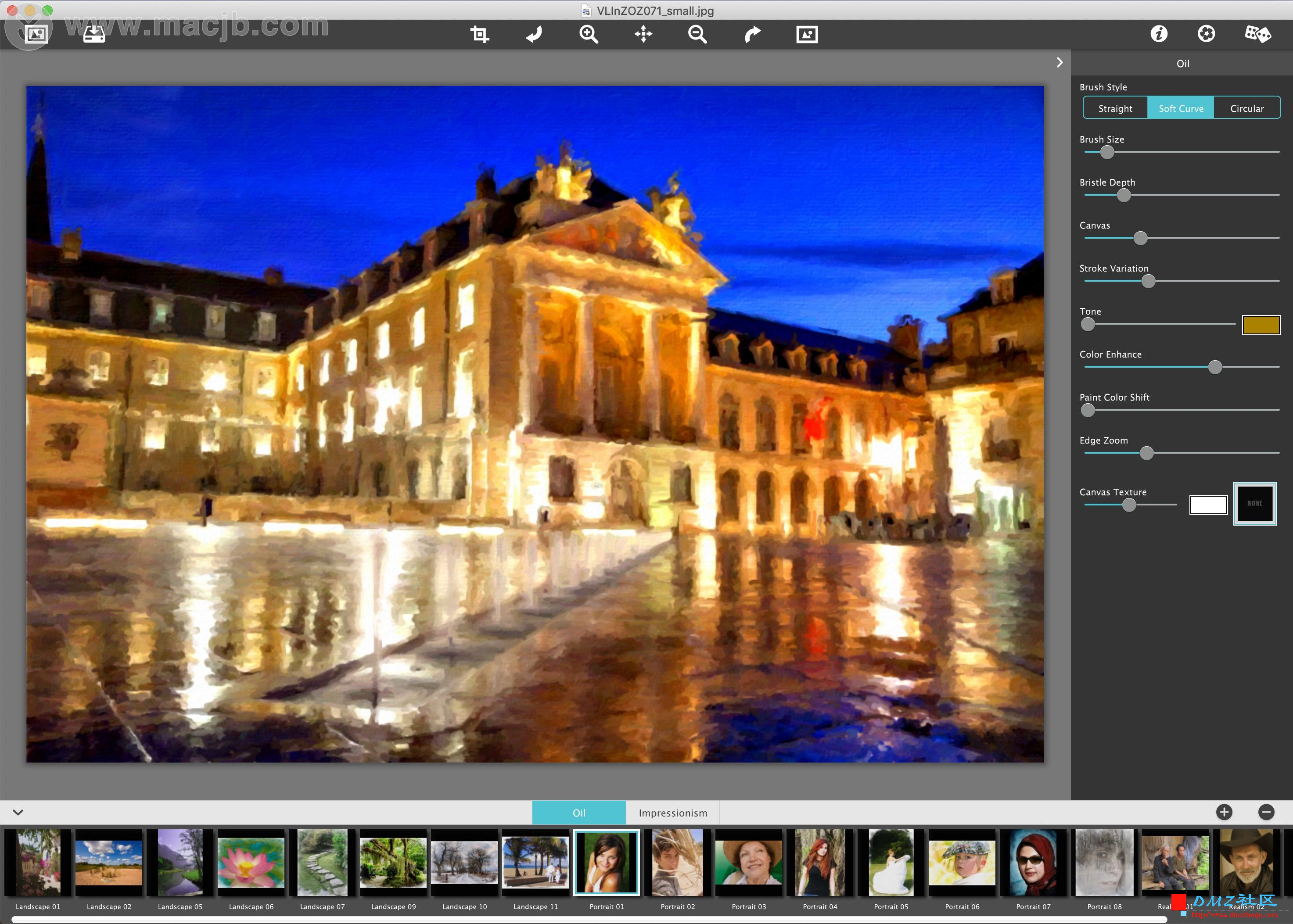Image resolution: width=1293 pixels, height=924 pixels.
Task: Click the VLInZOZ071_small.jpg window title
Action: 655,11
